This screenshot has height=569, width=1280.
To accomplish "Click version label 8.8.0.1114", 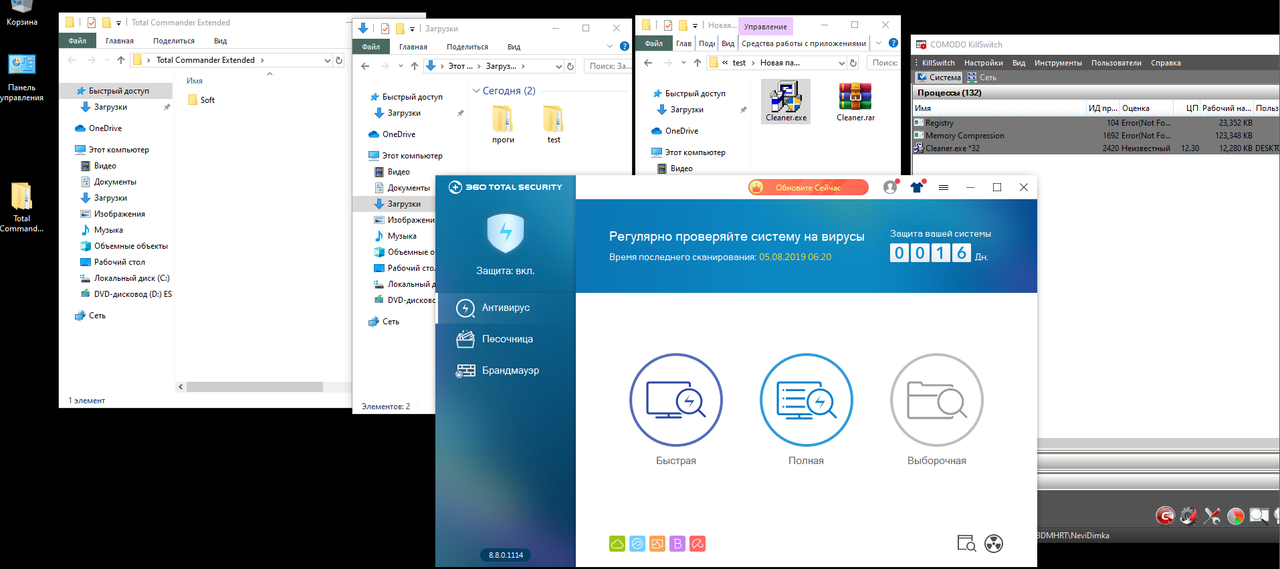I will click(x=507, y=555).
